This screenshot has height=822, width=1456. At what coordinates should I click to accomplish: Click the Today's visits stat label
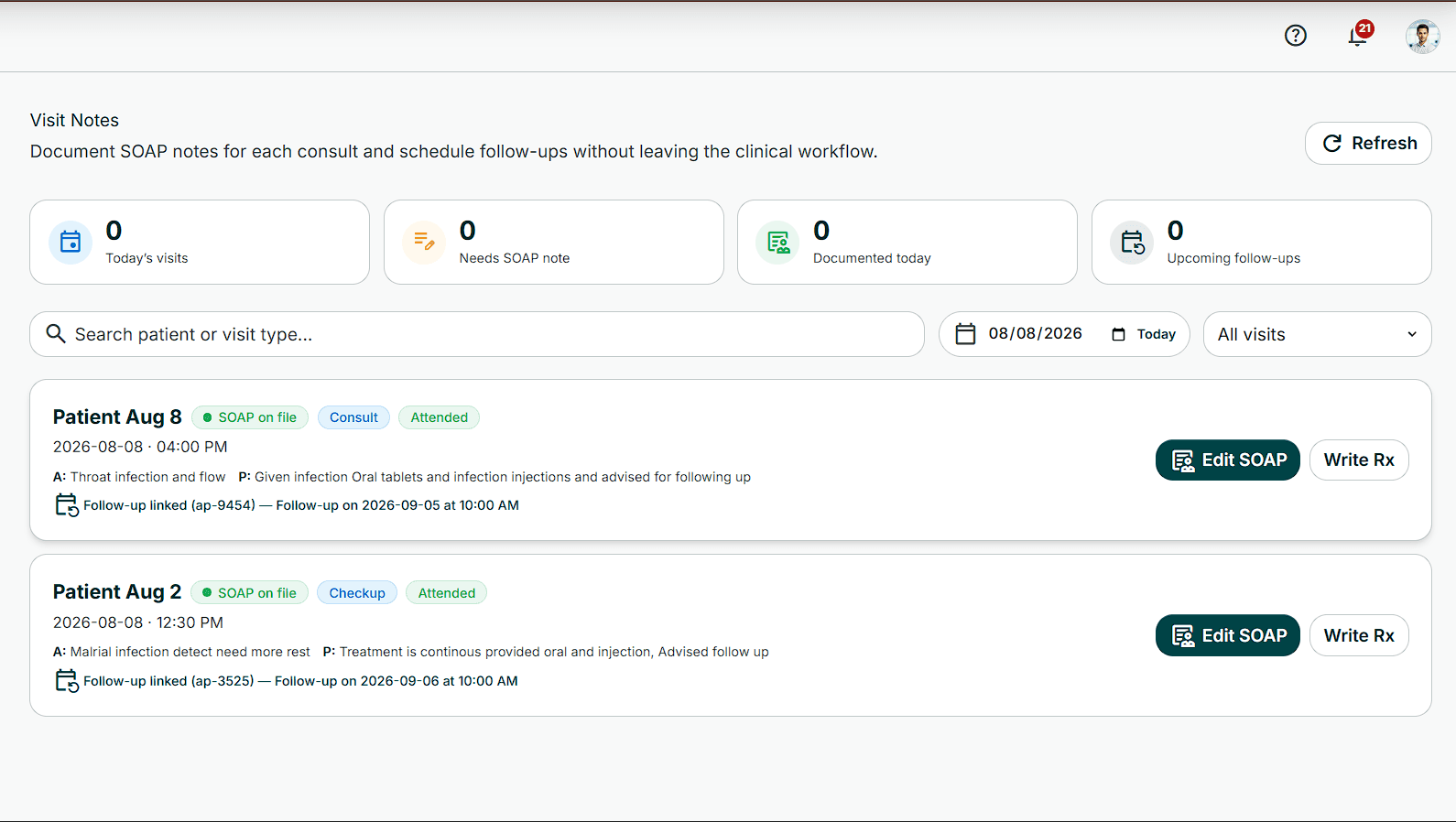147,258
